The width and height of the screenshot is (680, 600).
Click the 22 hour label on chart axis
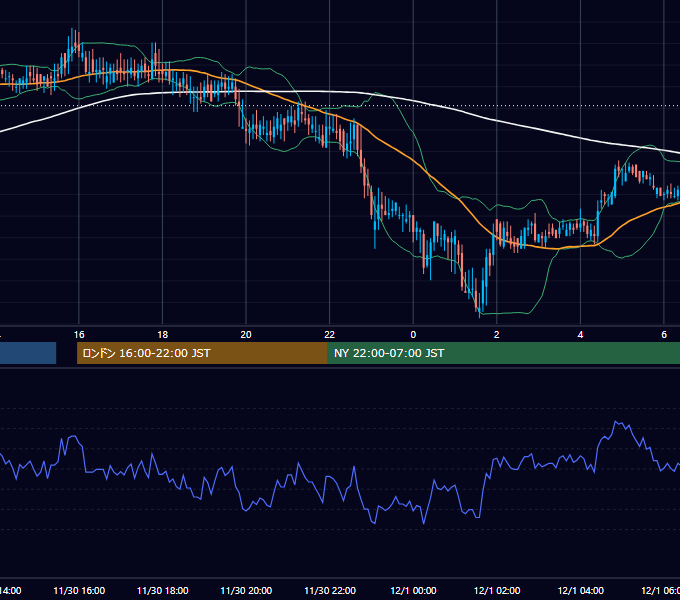click(330, 335)
